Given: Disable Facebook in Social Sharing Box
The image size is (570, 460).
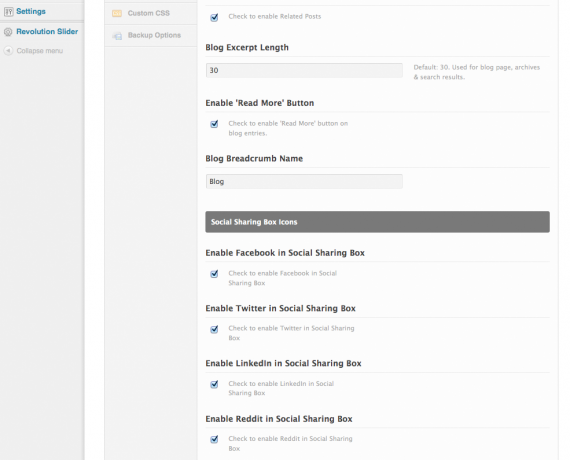Looking at the screenshot, I should [x=214, y=273].
